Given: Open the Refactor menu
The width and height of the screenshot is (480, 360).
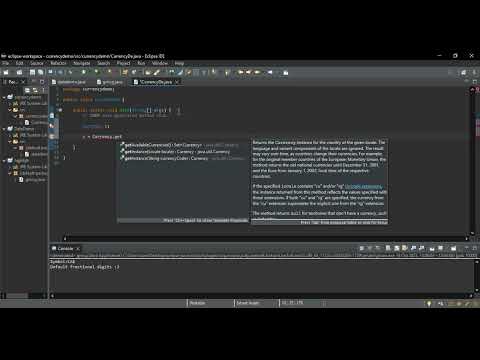Looking at the screenshot, I should coord(58,63).
